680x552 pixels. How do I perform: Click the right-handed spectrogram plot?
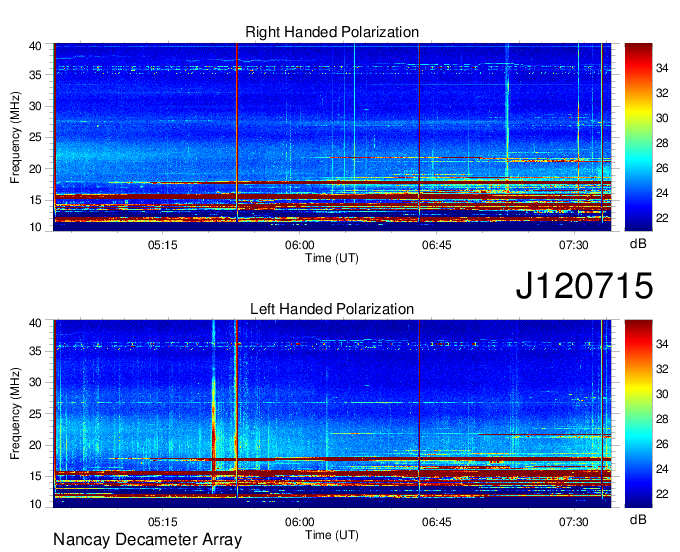pos(332,137)
